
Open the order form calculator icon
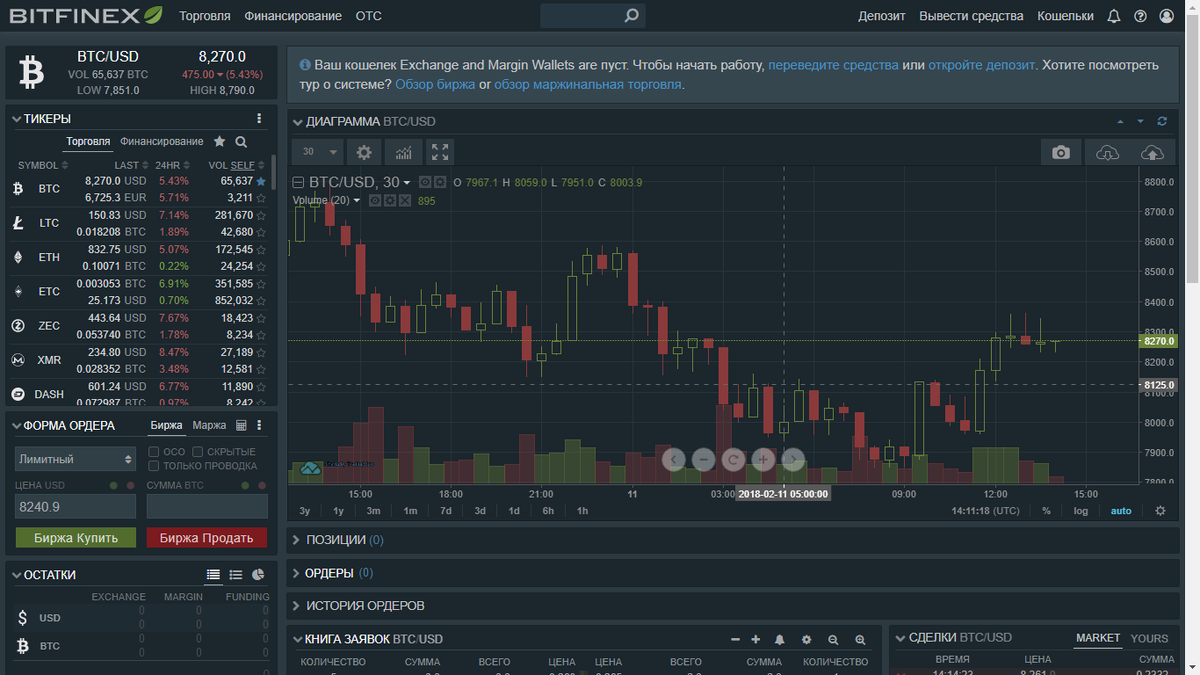241,425
